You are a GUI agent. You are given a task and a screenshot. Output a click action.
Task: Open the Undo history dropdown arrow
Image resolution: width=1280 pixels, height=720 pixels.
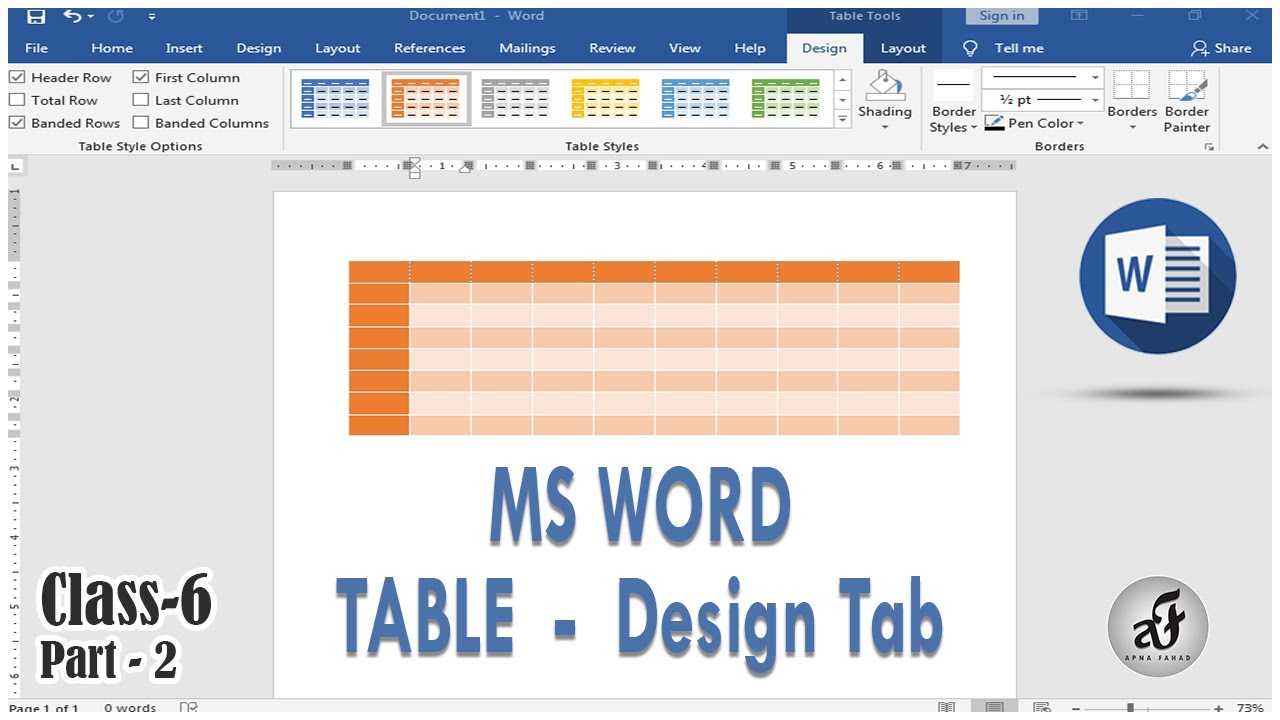point(90,17)
